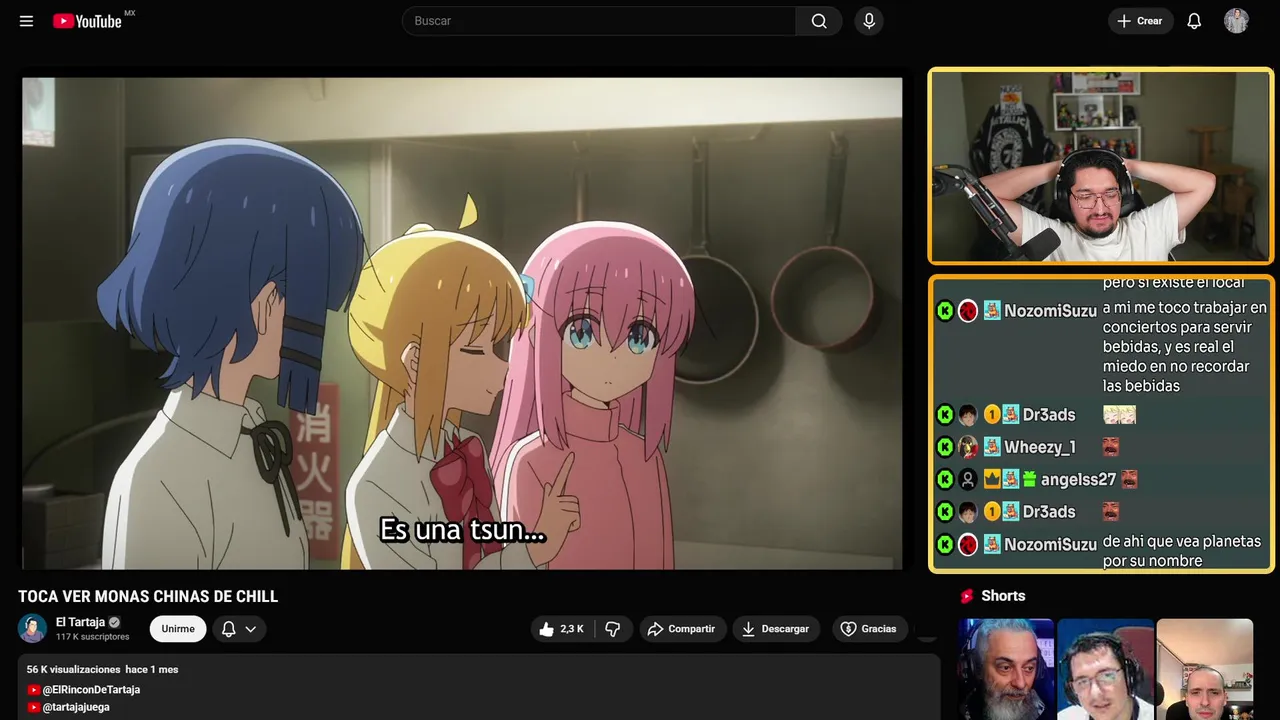The height and width of the screenshot is (720, 1280).
Task: Like the video with thumbs-up
Action: coord(562,629)
